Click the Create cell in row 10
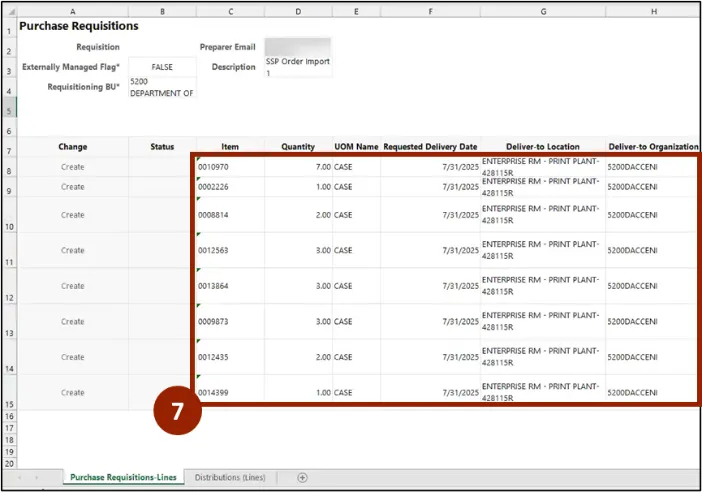This screenshot has width=702, height=492. [x=73, y=215]
